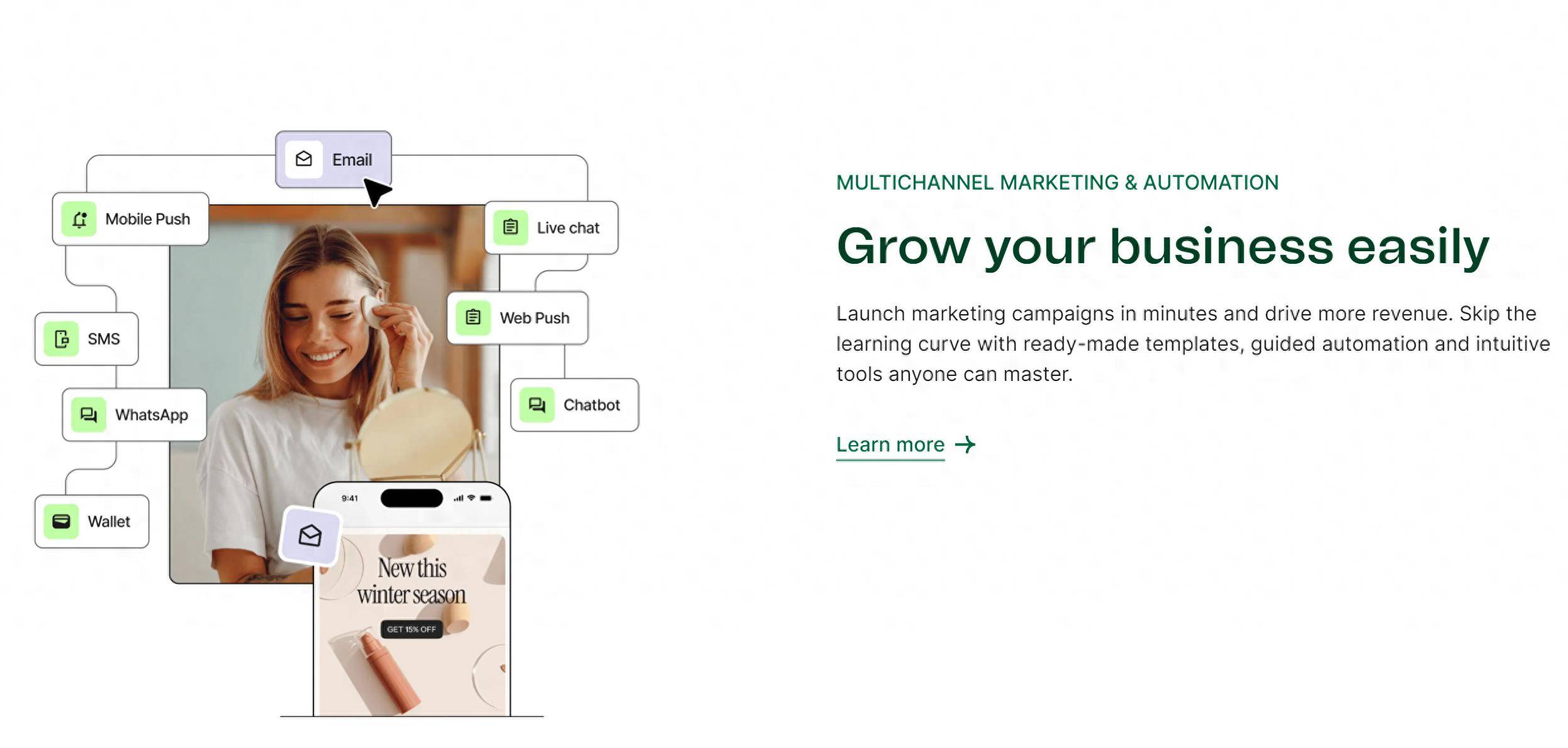Select the Chatbot channel label
The image size is (1568, 748).
[591, 405]
